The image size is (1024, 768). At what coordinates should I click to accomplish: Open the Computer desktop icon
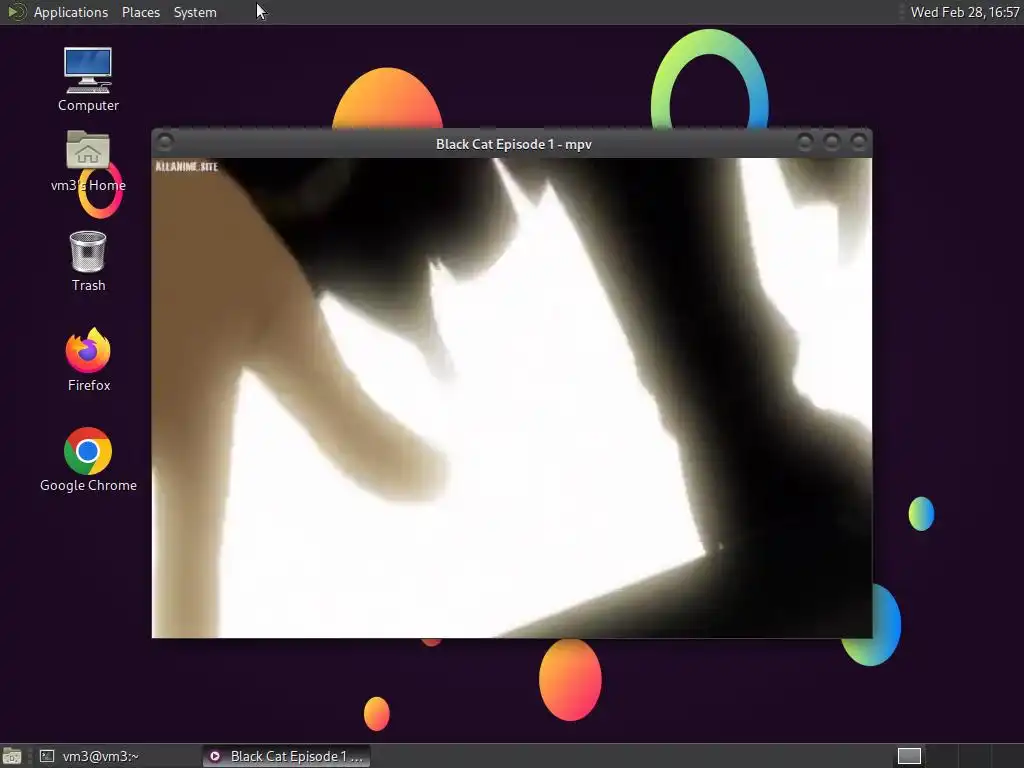point(88,79)
